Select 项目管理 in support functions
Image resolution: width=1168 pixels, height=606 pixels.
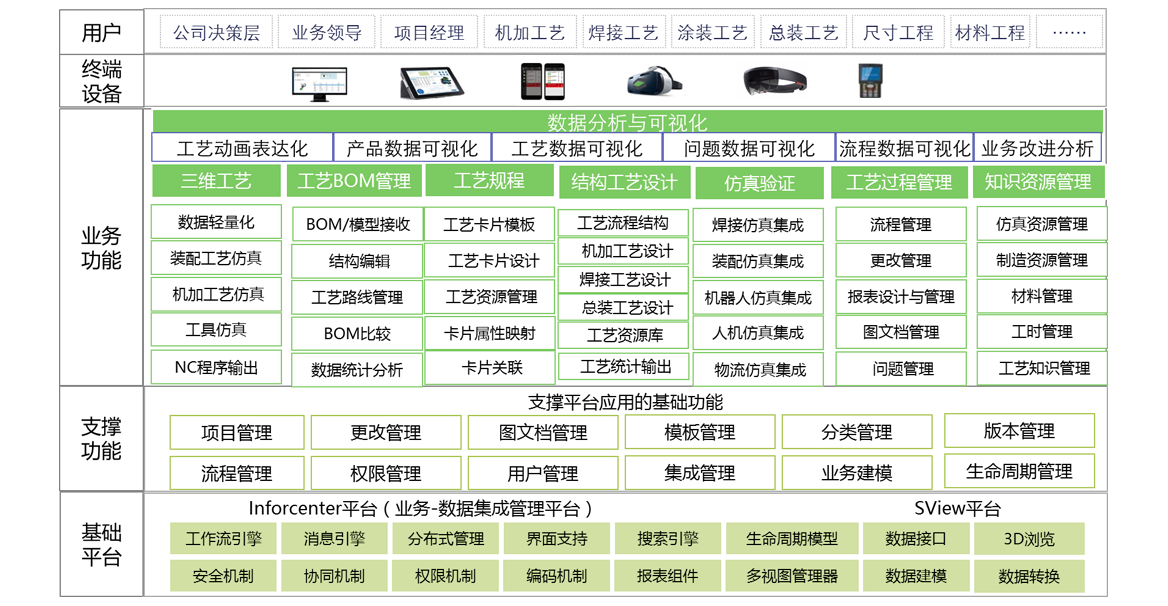237,433
